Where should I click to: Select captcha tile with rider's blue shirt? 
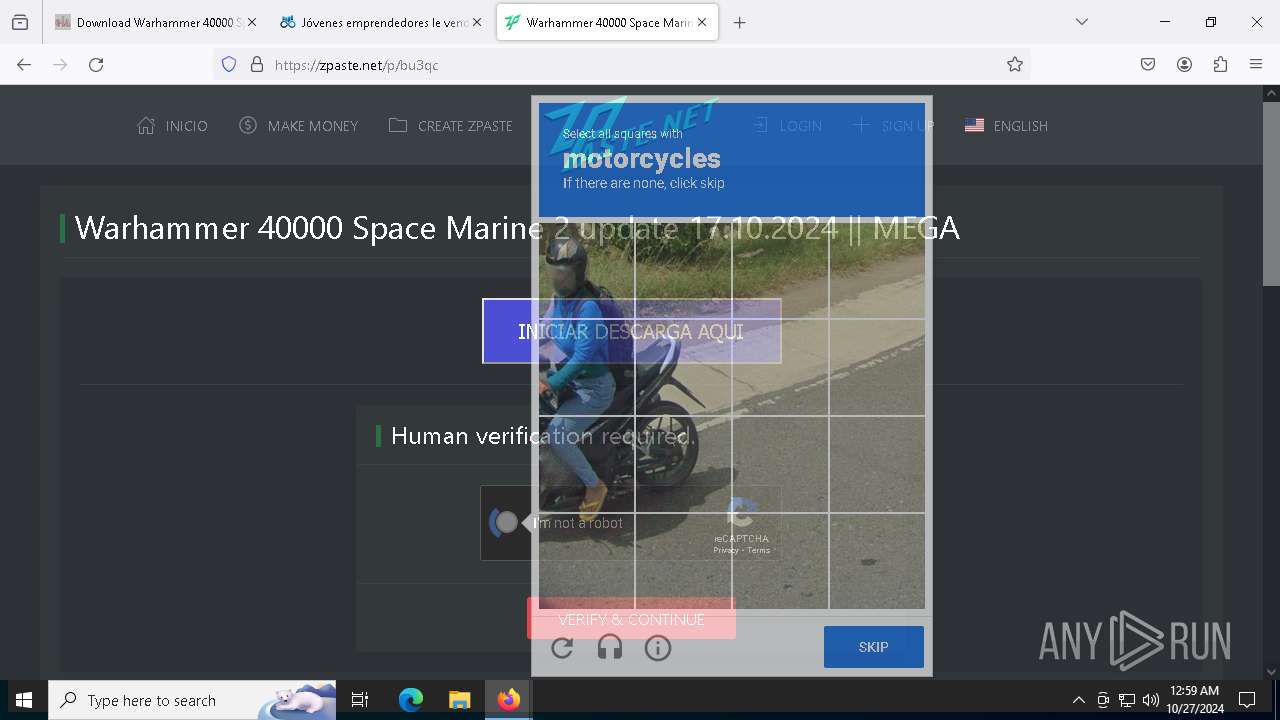click(587, 368)
